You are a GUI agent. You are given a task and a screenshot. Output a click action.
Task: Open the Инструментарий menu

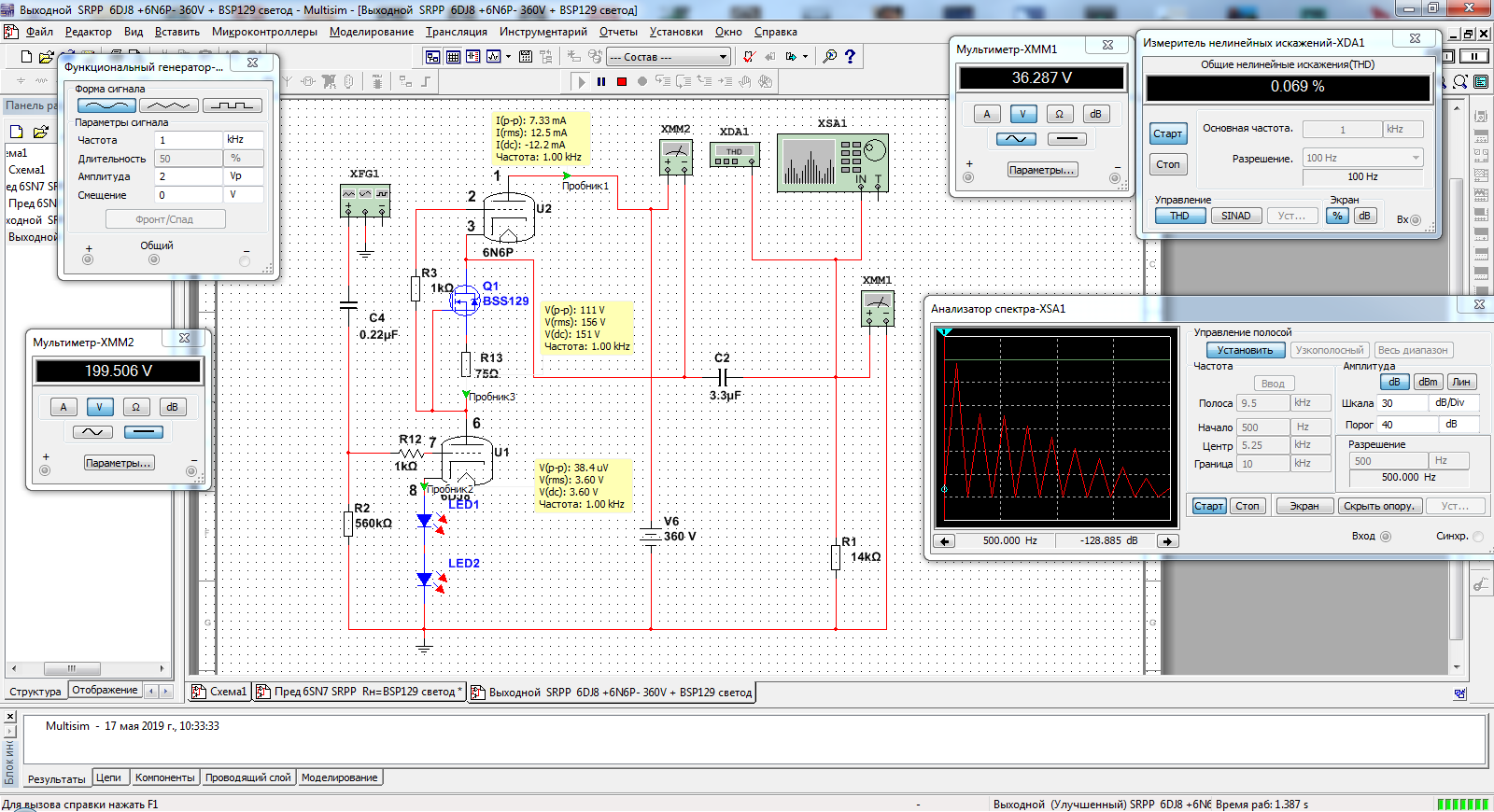[x=543, y=32]
